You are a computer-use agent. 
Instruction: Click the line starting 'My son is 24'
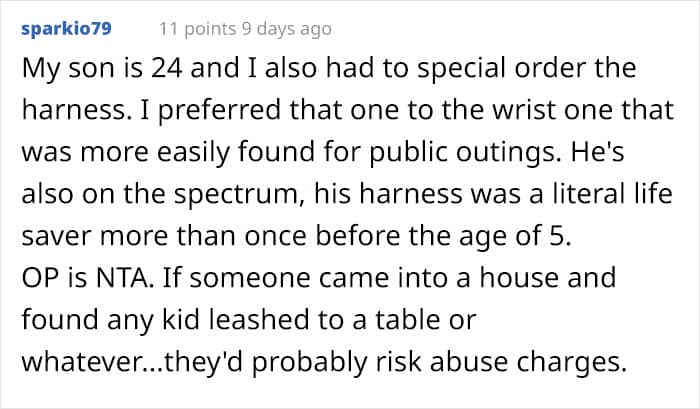coord(329,68)
